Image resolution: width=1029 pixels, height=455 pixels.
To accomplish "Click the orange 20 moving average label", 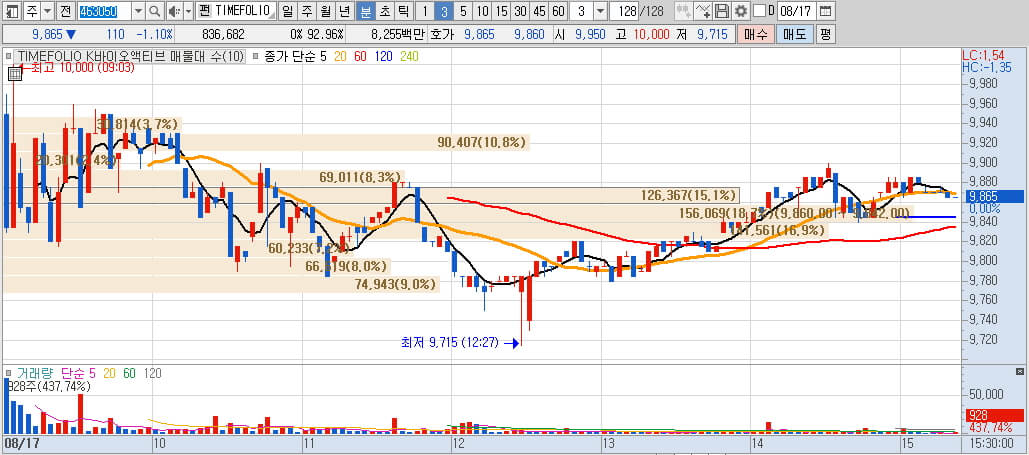I will 341,56.
